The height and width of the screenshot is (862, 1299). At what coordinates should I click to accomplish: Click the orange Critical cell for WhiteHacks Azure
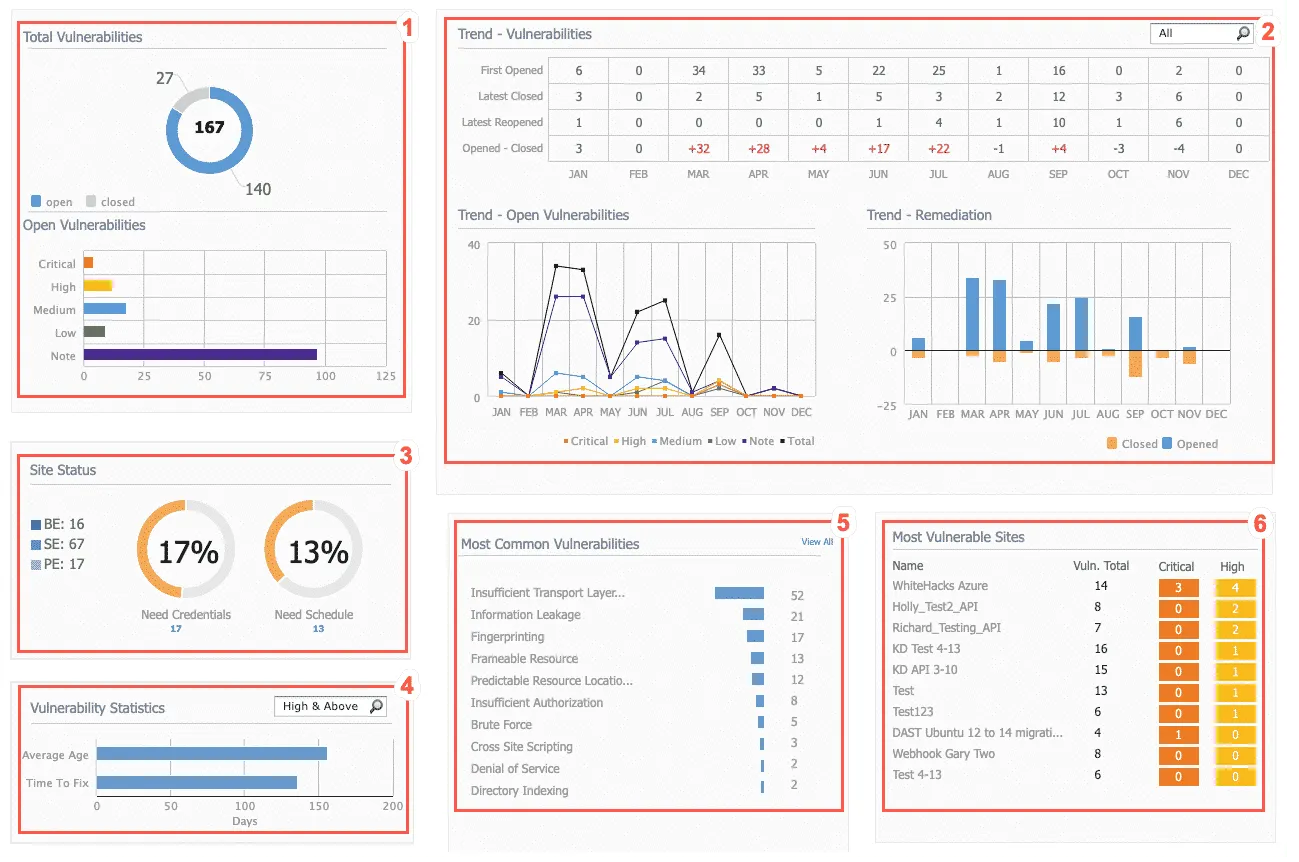(1178, 587)
